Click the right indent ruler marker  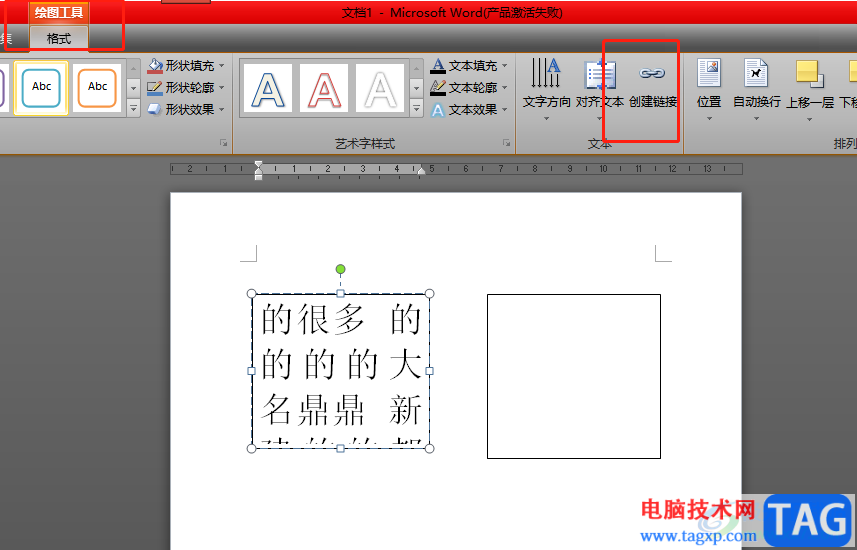coord(421,171)
